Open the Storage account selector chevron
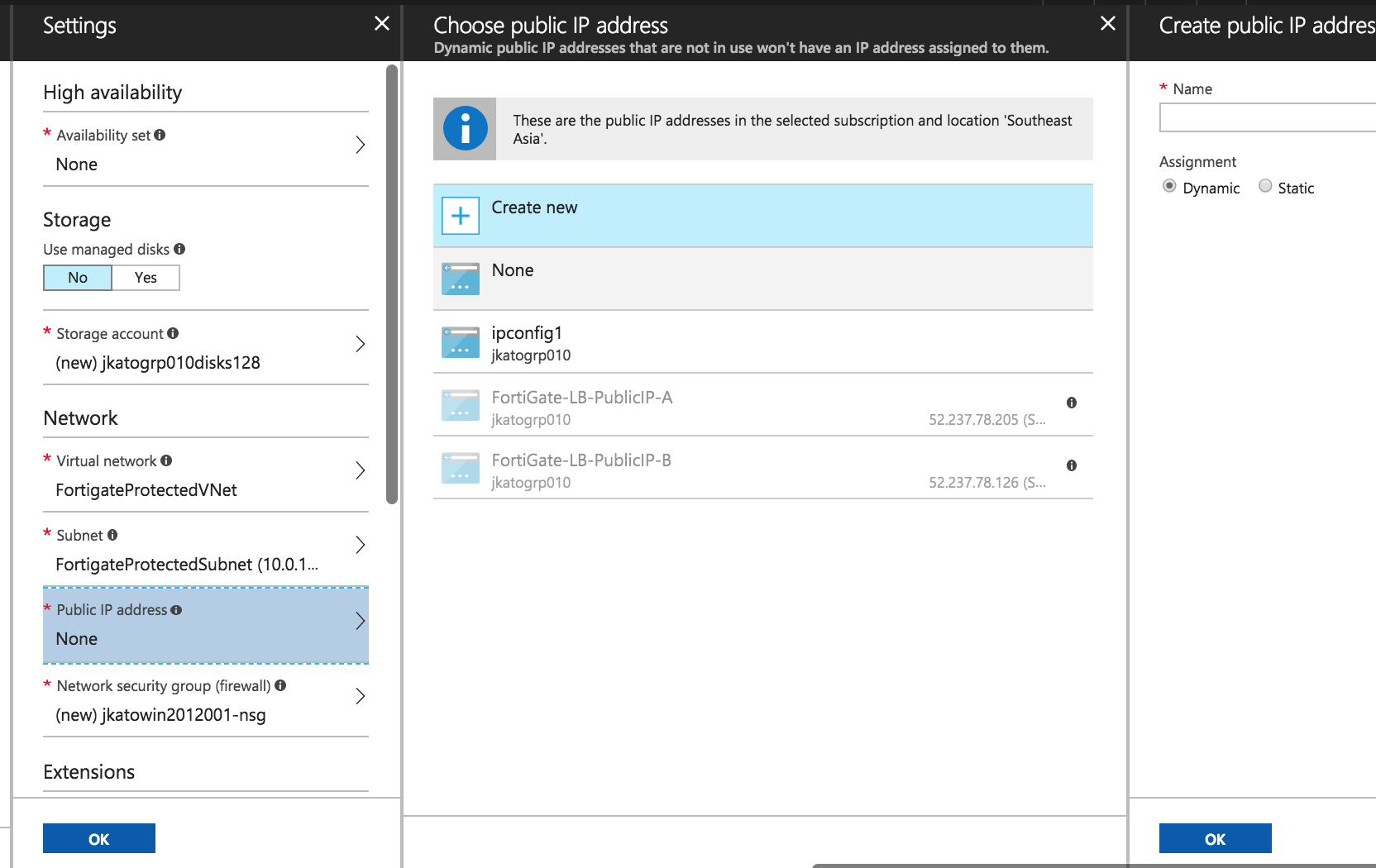Screen dimensions: 1376x868 (x=360, y=343)
